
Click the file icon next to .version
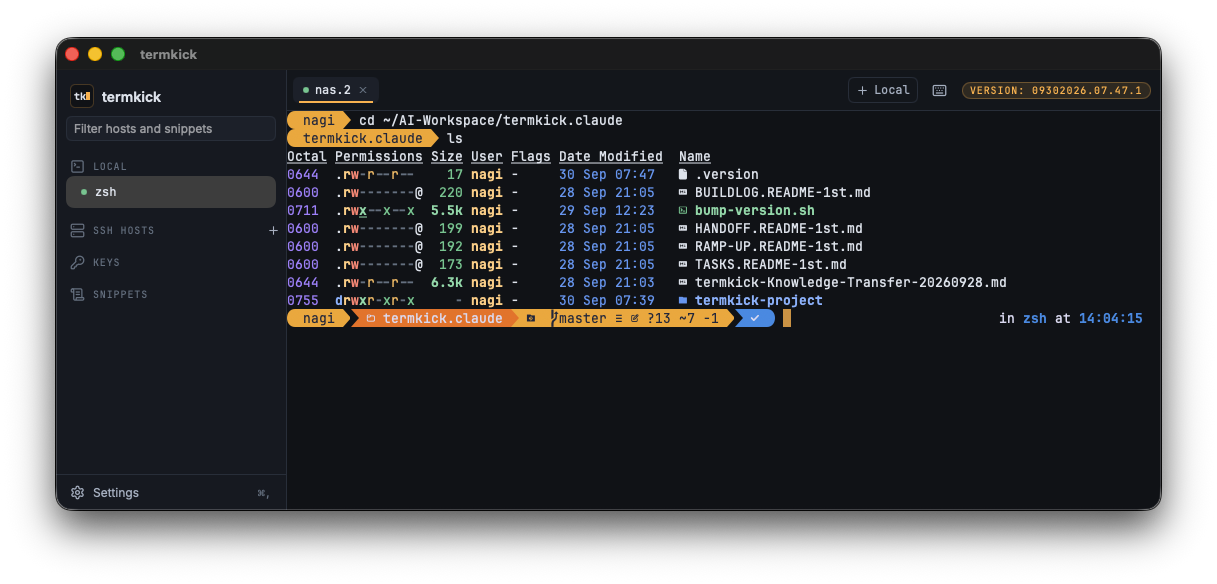click(x=683, y=174)
